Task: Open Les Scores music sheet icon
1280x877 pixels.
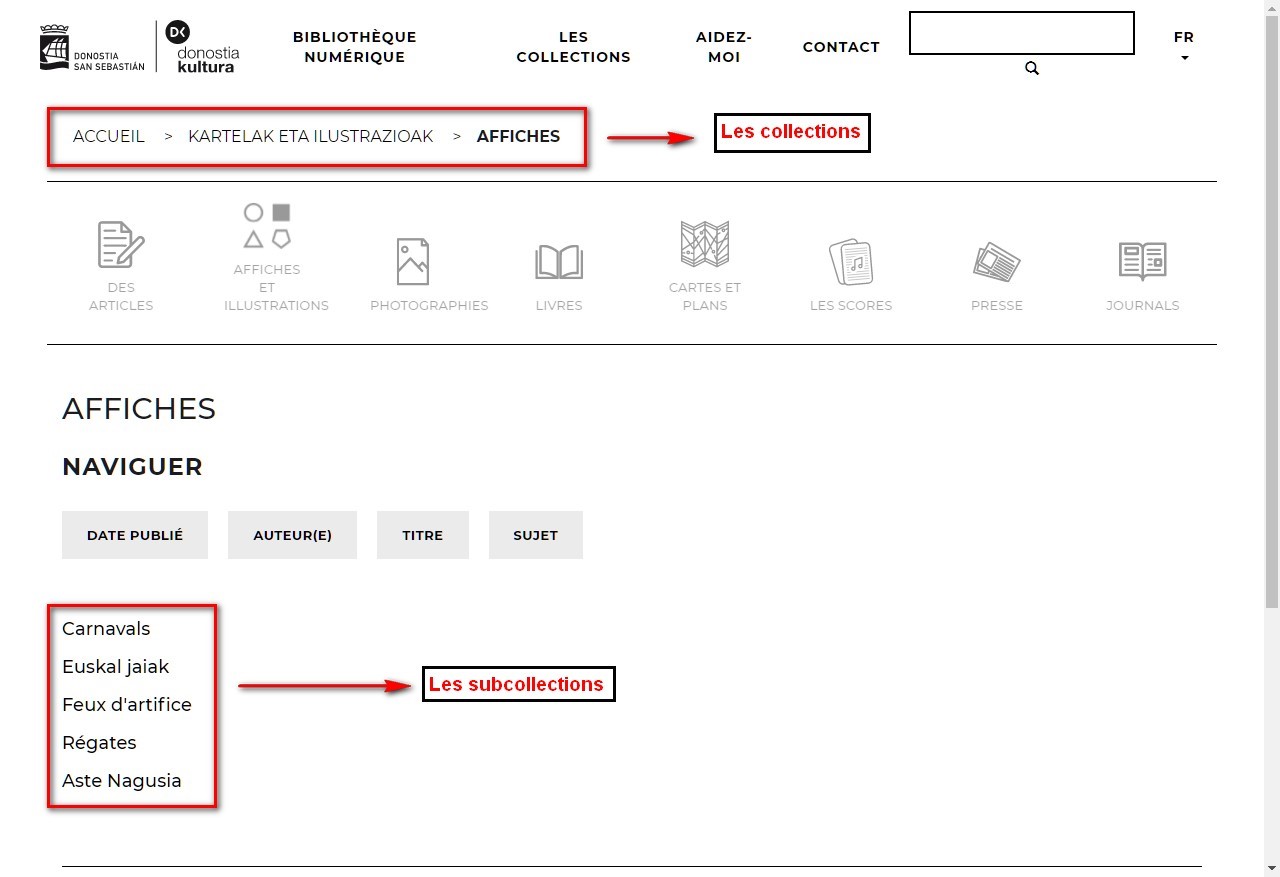Action: [851, 262]
